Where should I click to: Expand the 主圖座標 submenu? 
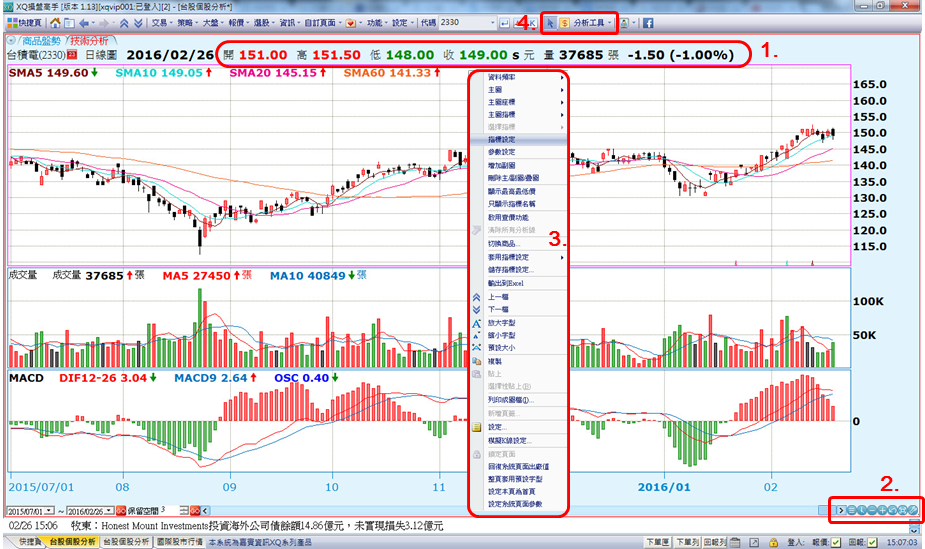[x=519, y=102]
